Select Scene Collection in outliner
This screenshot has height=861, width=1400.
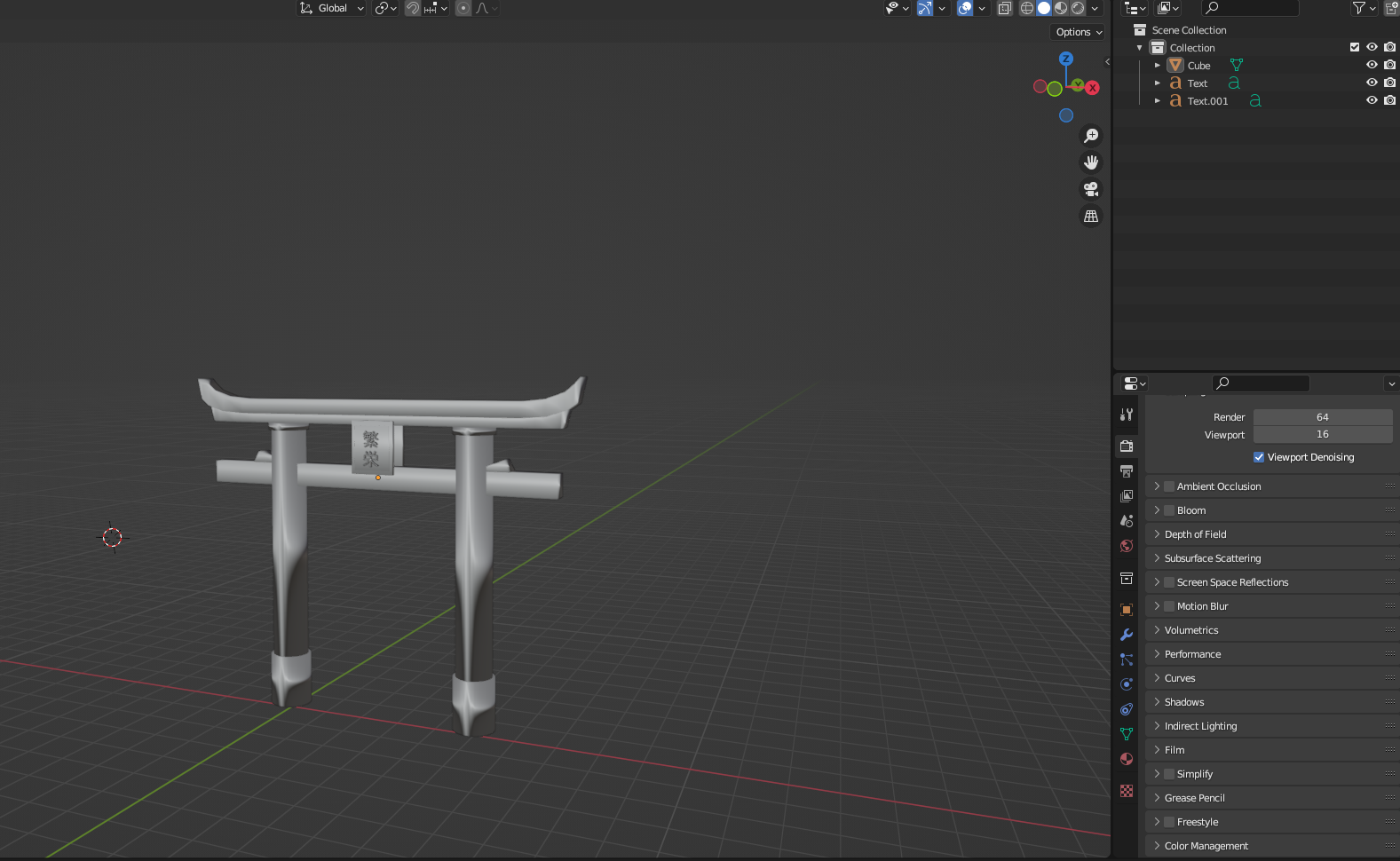pyautogui.click(x=1189, y=30)
